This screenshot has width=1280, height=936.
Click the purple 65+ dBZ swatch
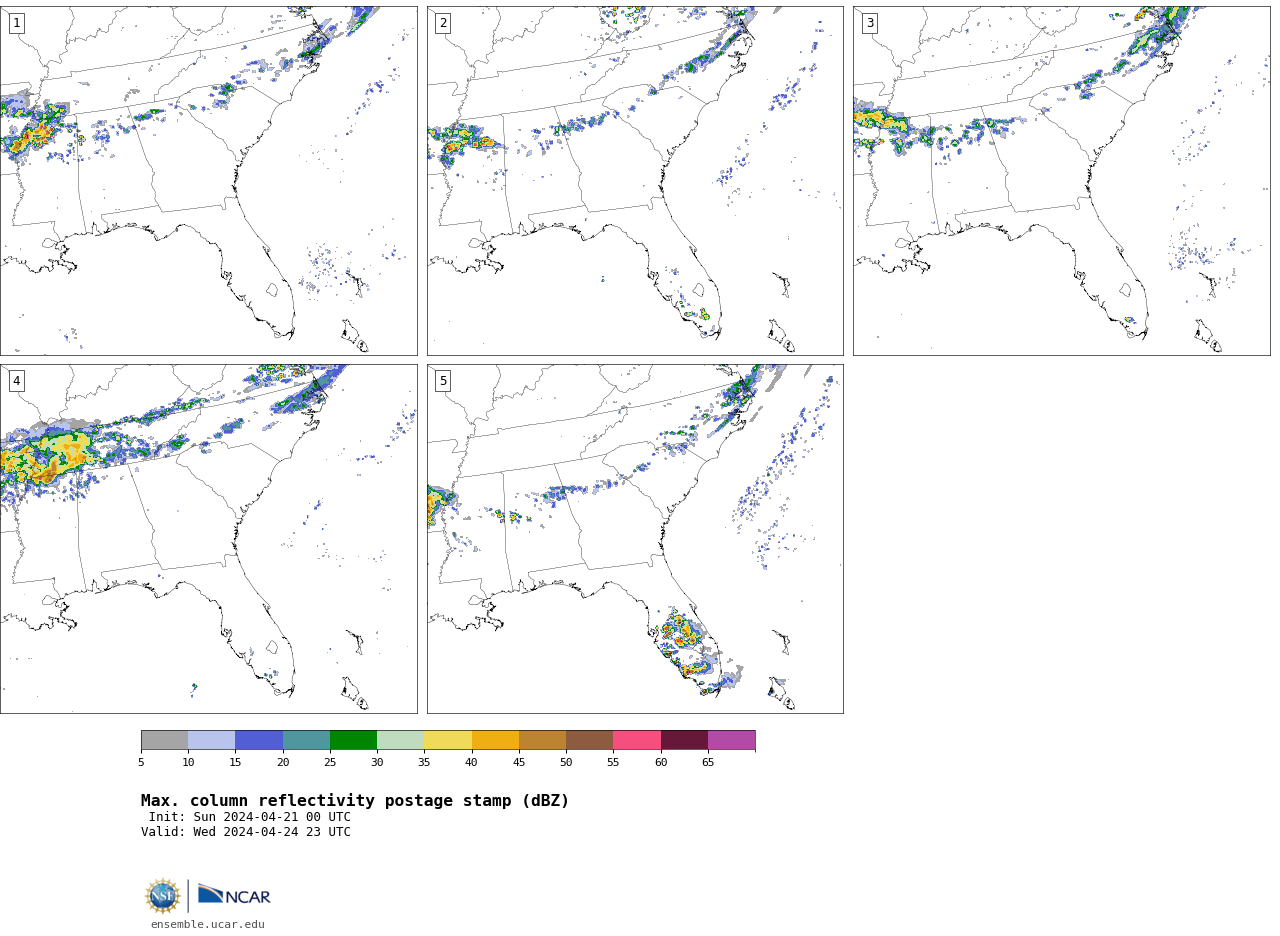[731, 740]
